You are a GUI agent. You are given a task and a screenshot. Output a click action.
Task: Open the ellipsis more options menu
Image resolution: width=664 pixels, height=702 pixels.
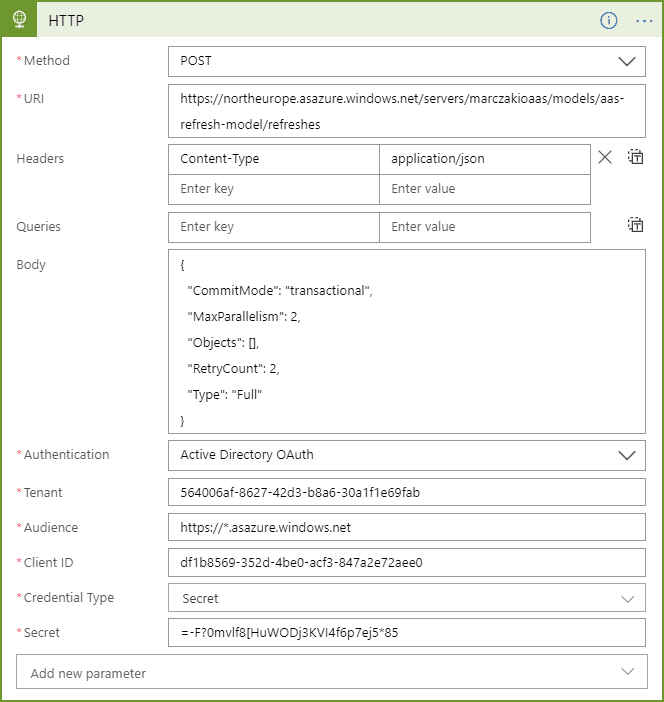point(644,21)
